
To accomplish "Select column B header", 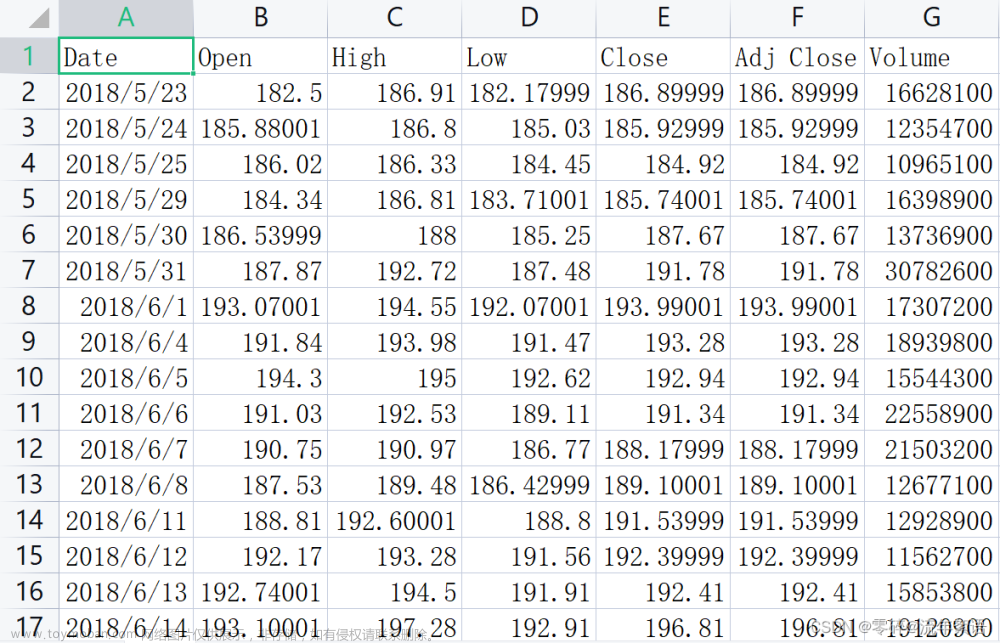I will 260,18.
